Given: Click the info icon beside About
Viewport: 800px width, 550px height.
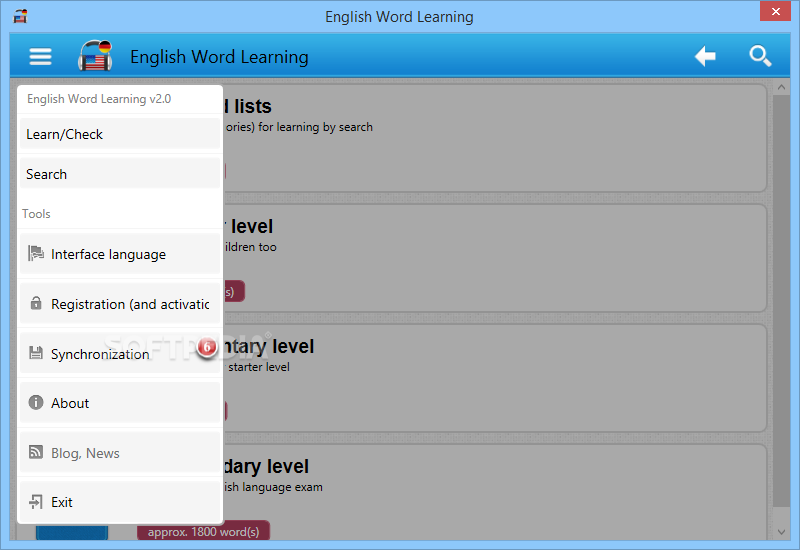Looking at the screenshot, I should [36, 403].
